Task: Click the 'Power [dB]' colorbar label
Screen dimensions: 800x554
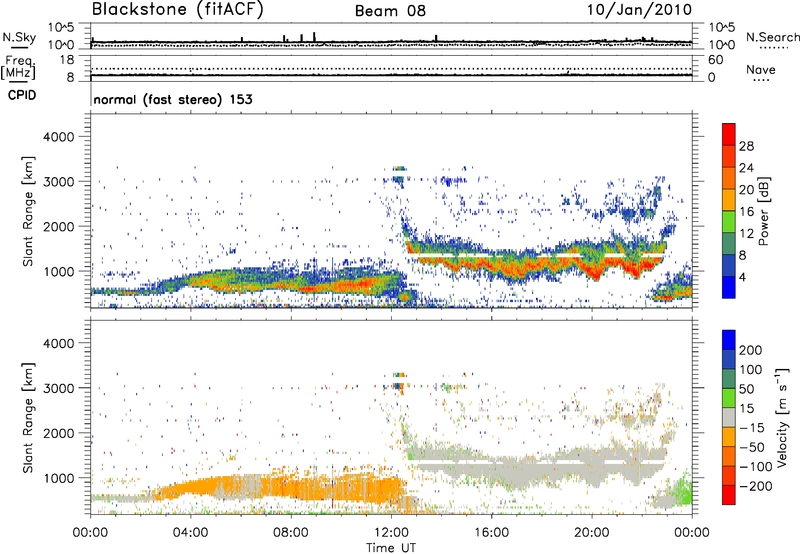Action: [x=764, y=211]
